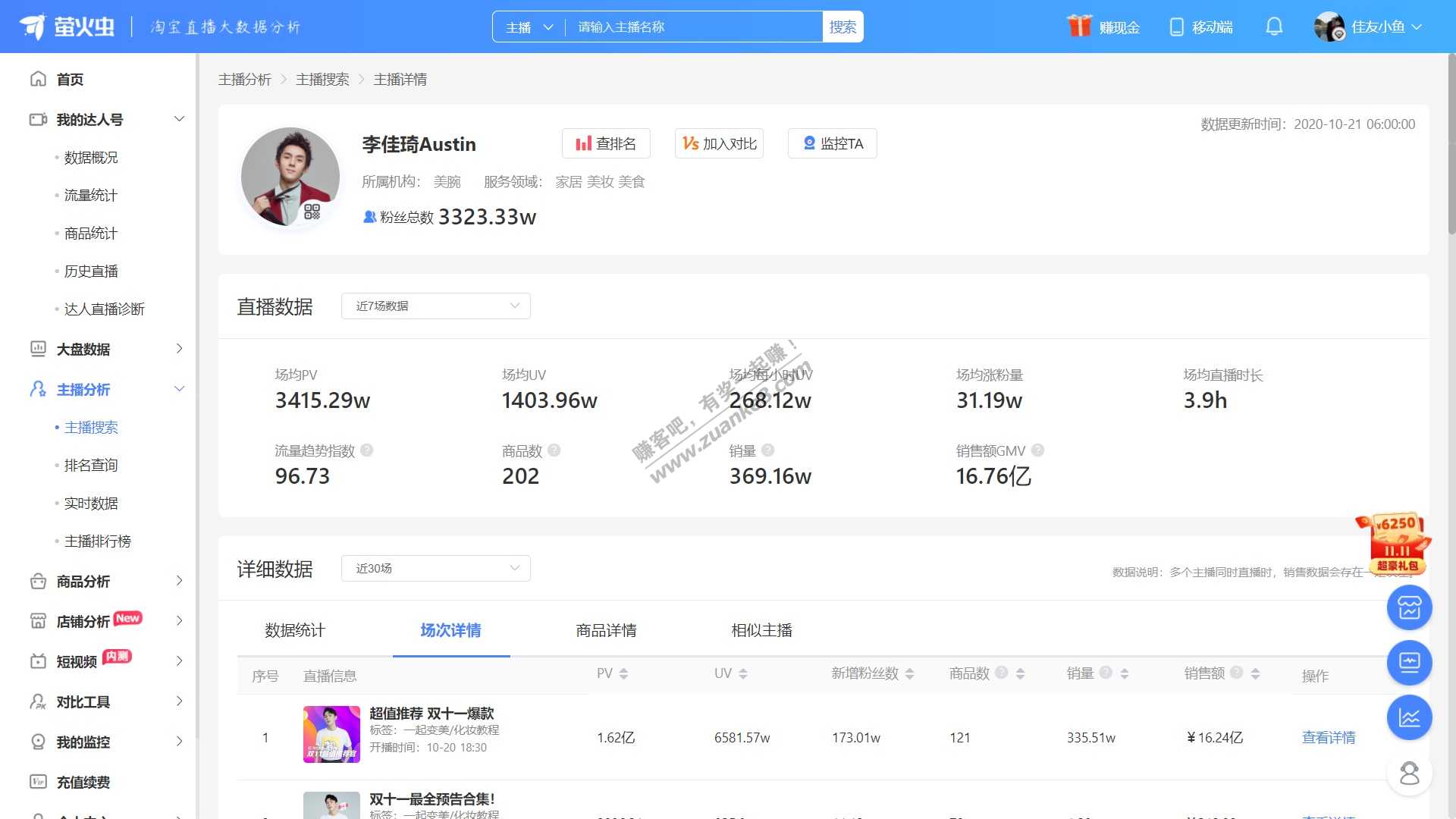Sort the table by 新增粉丝数

point(909,673)
